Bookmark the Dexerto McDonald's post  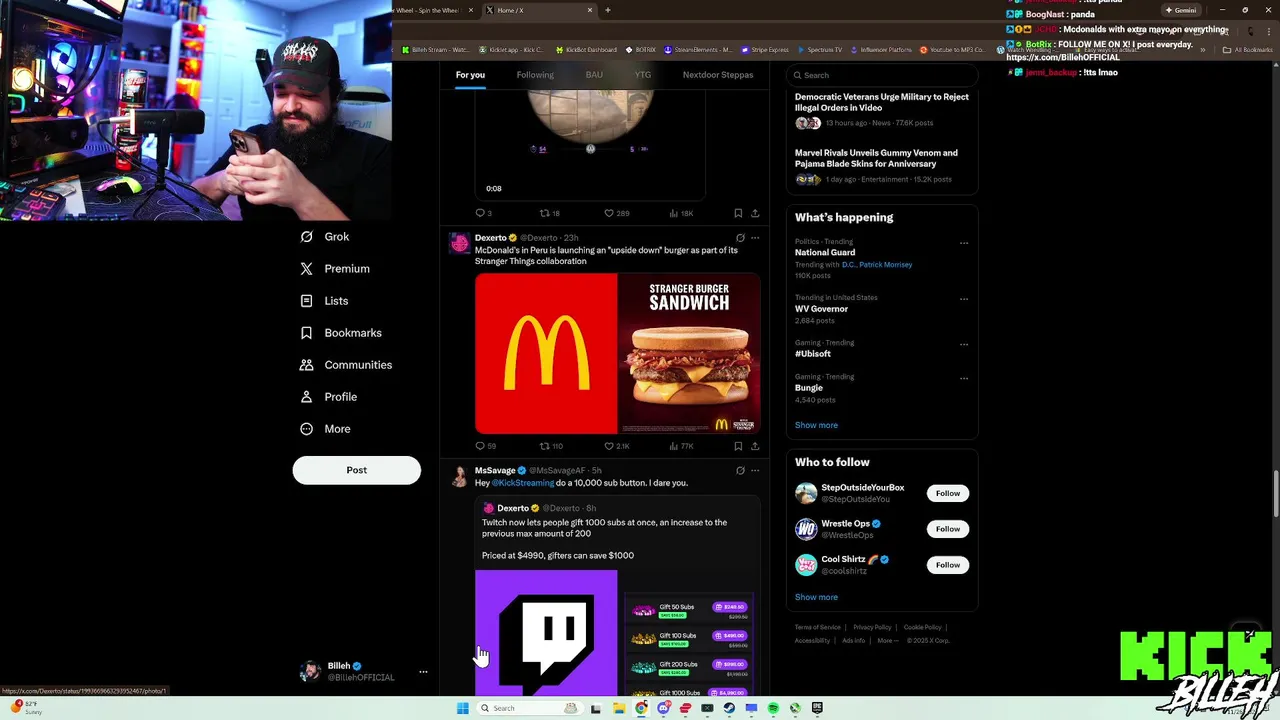(x=738, y=446)
